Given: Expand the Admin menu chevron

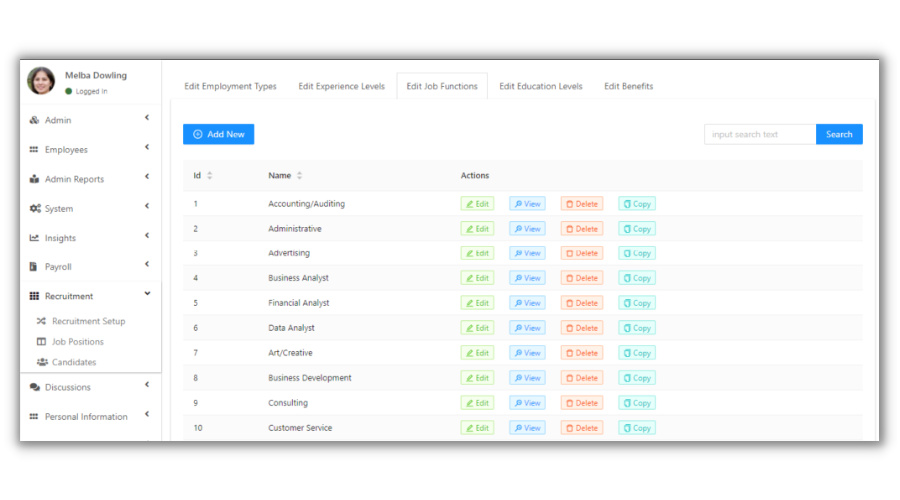Looking at the screenshot, I should (x=147, y=118).
